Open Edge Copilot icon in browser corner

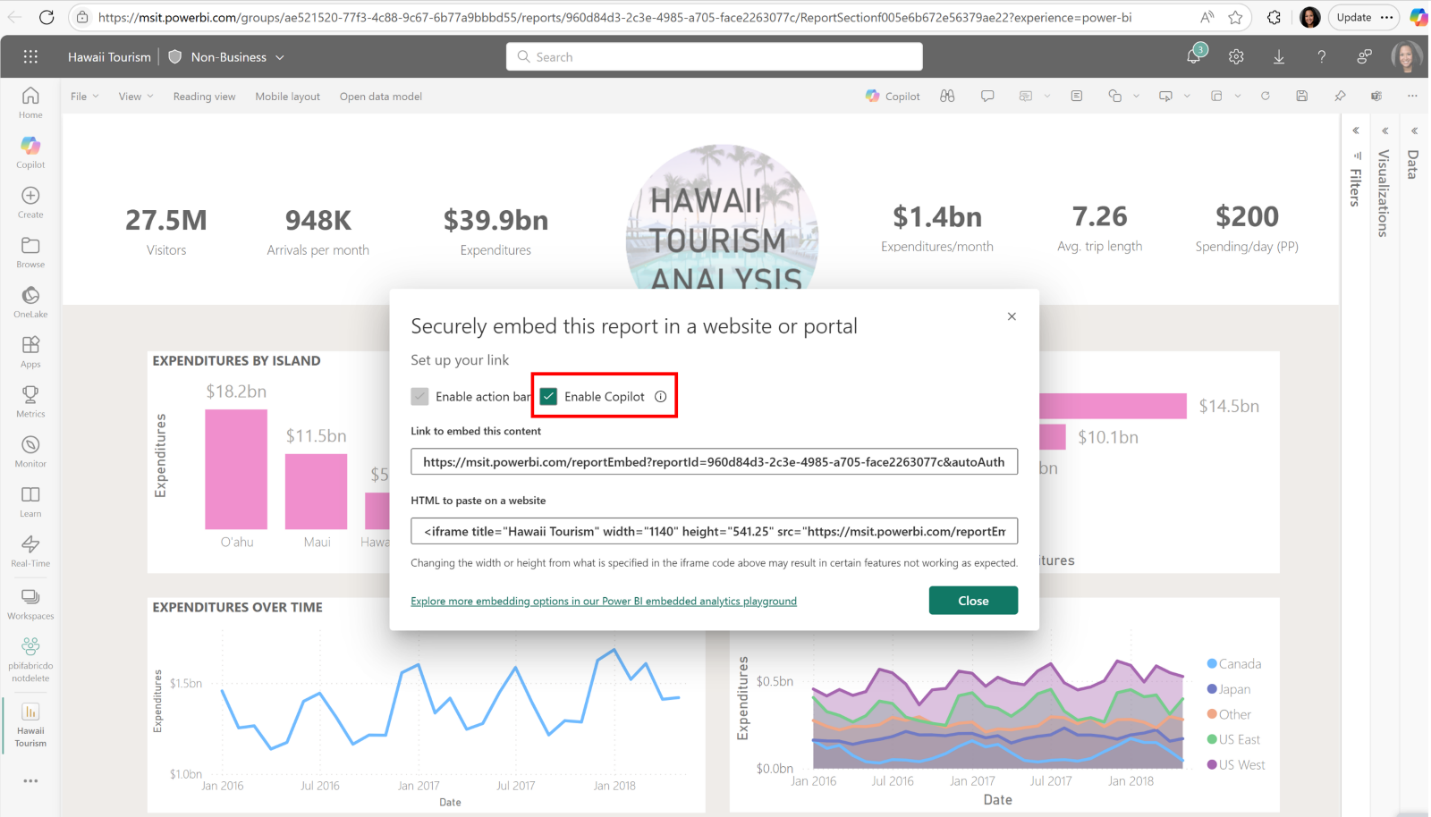point(1417,17)
